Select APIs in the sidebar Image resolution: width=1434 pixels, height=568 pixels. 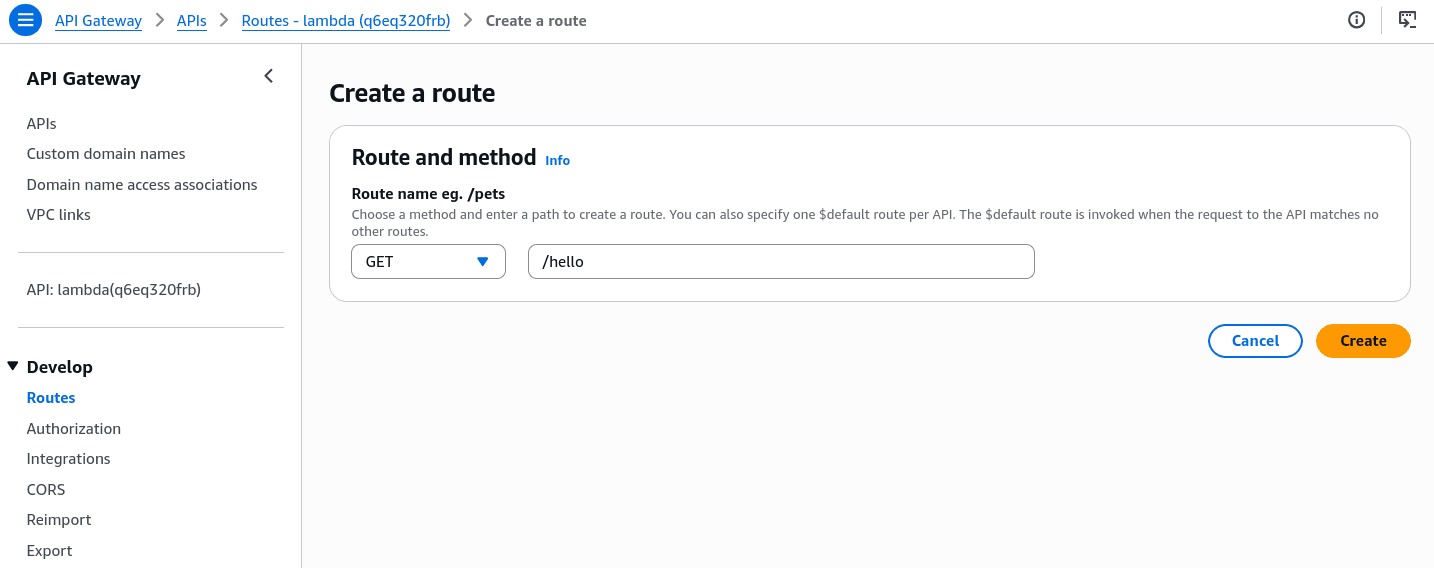coord(41,124)
